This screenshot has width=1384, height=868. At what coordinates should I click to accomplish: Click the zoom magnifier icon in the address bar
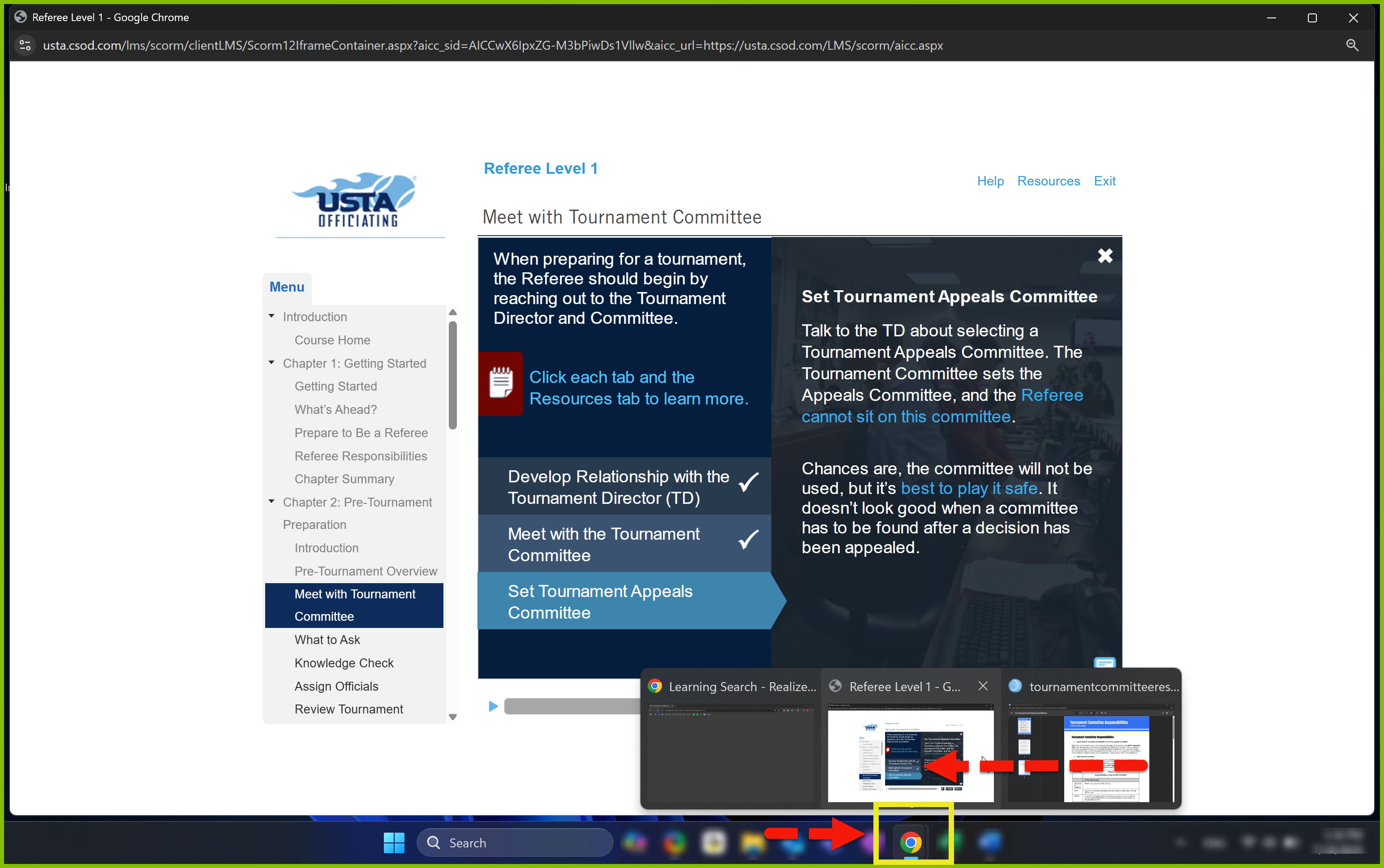[1352, 45]
